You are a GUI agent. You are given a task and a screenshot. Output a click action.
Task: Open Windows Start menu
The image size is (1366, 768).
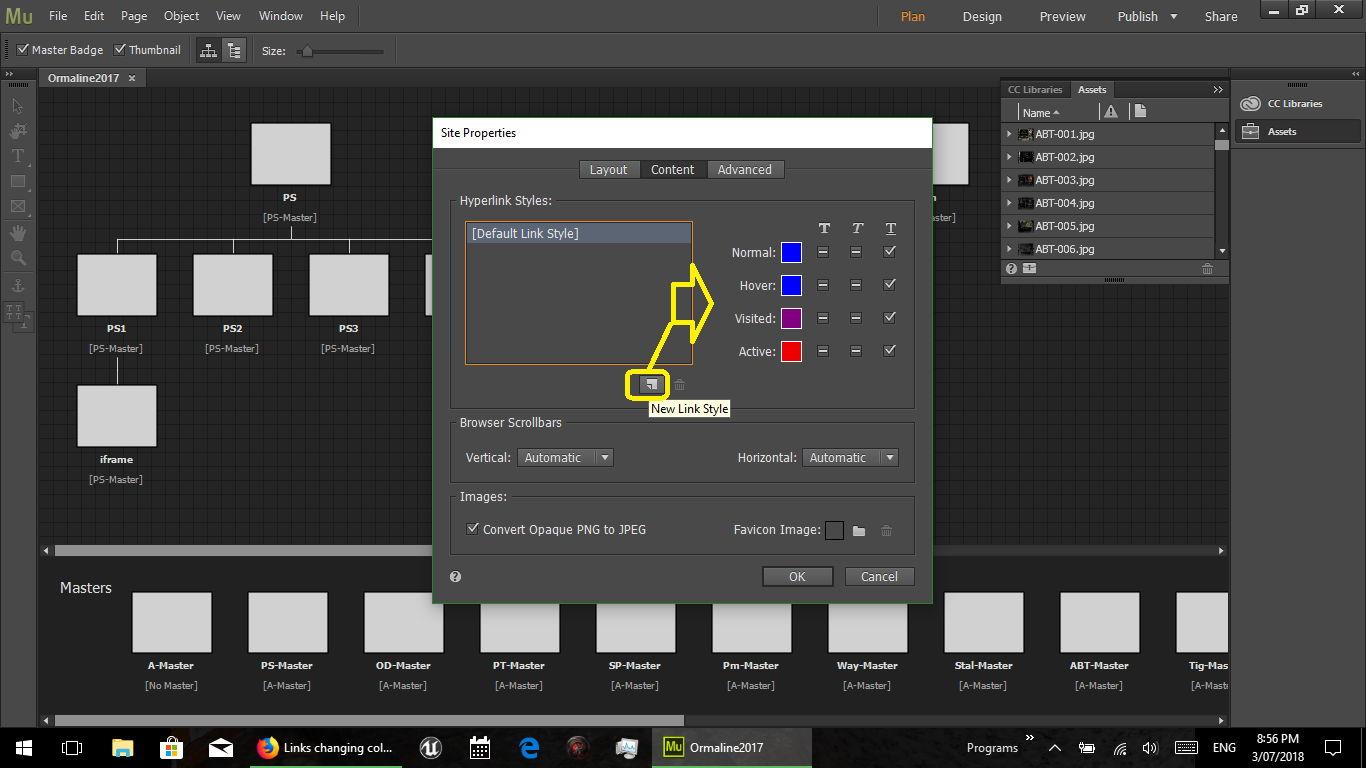click(x=24, y=747)
